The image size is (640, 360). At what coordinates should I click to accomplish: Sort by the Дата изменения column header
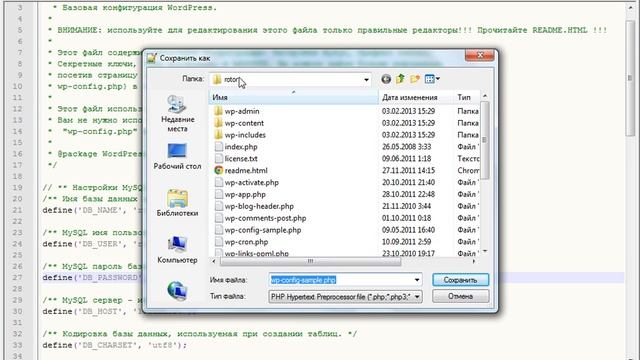(x=416, y=98)
